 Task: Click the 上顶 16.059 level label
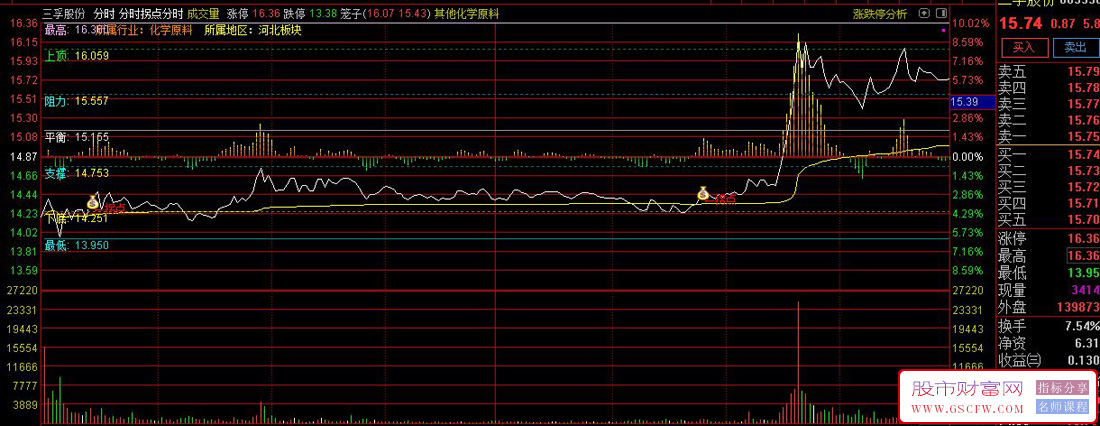[x=76, y=55]
